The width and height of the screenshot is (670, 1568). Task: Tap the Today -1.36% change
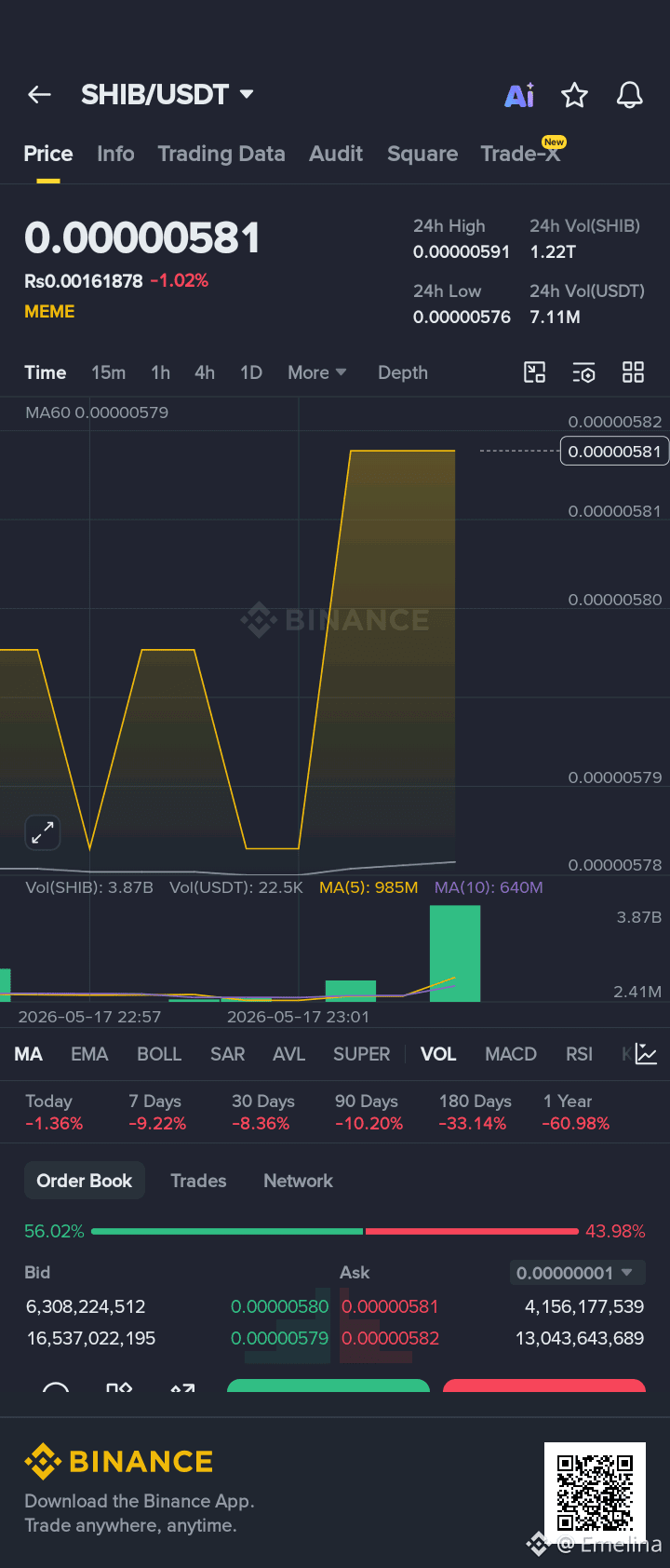coord(54,1112)
